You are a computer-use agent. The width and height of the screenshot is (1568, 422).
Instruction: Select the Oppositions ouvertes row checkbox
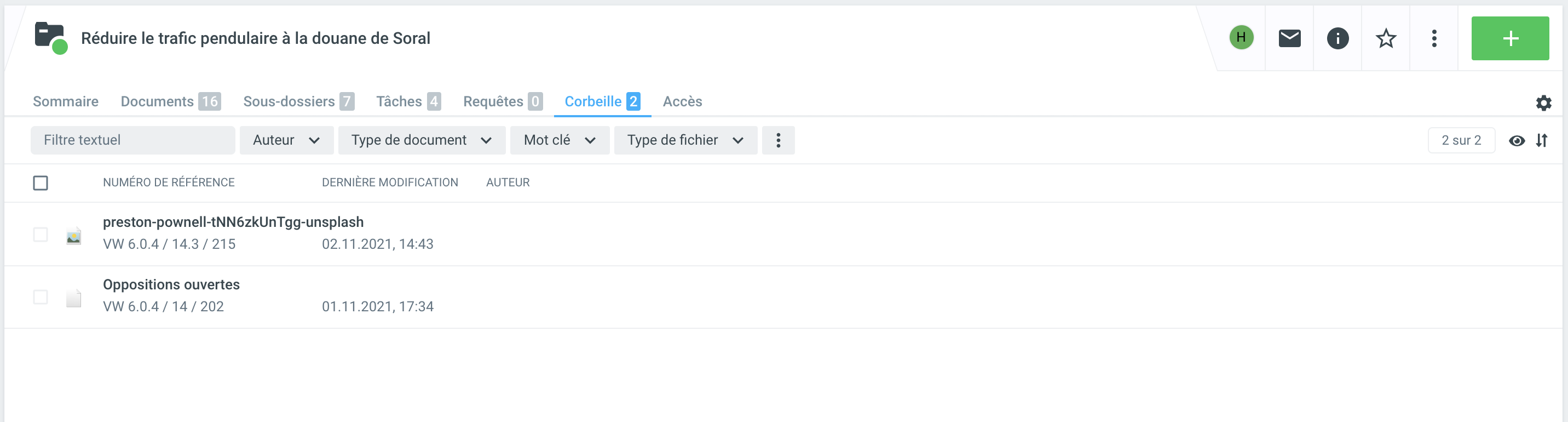40,297
